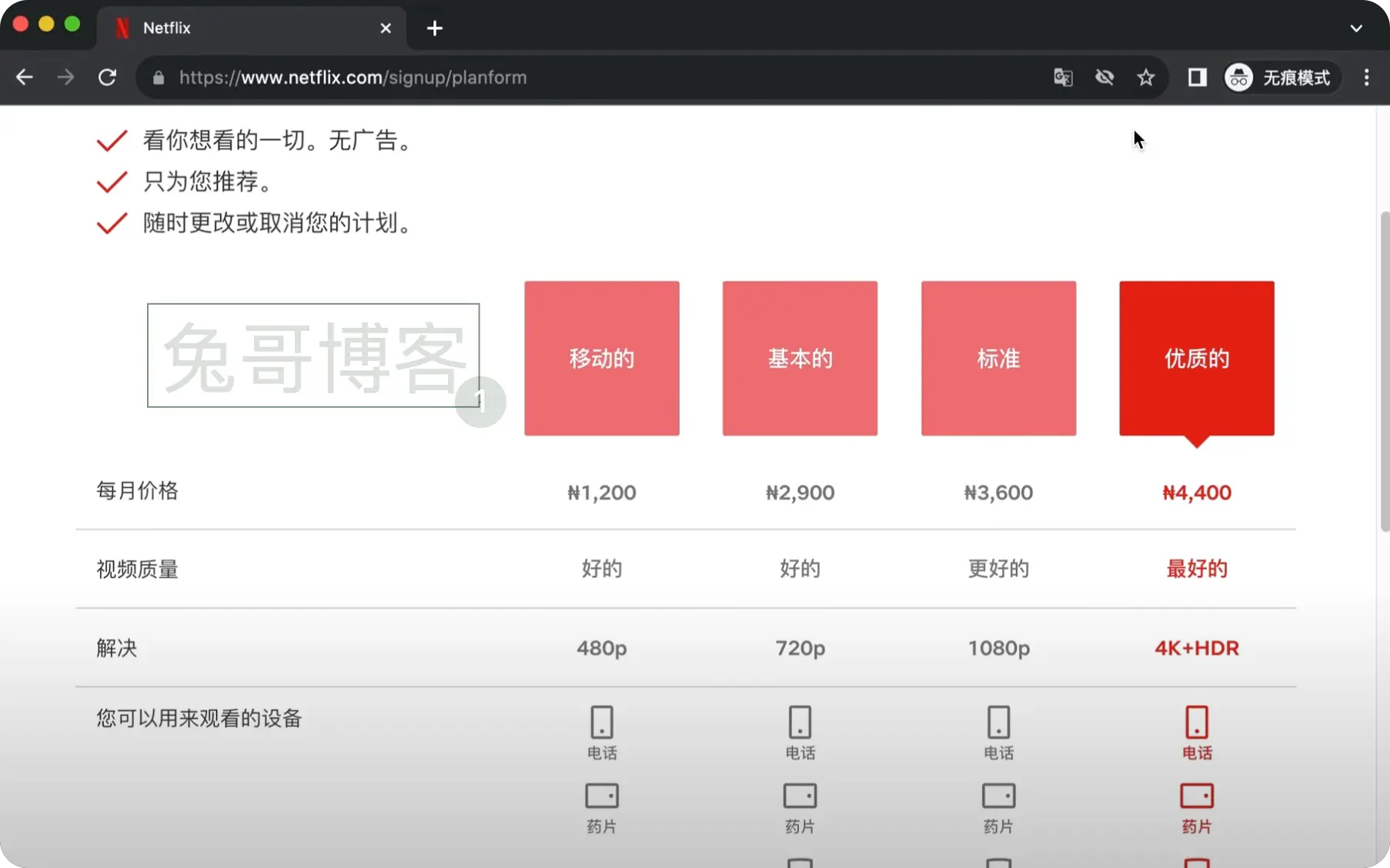Image resolution: width=1390 pixels, height=868 pixels.
Task: Click the 视频质量 row label
Action: (137, 569)
